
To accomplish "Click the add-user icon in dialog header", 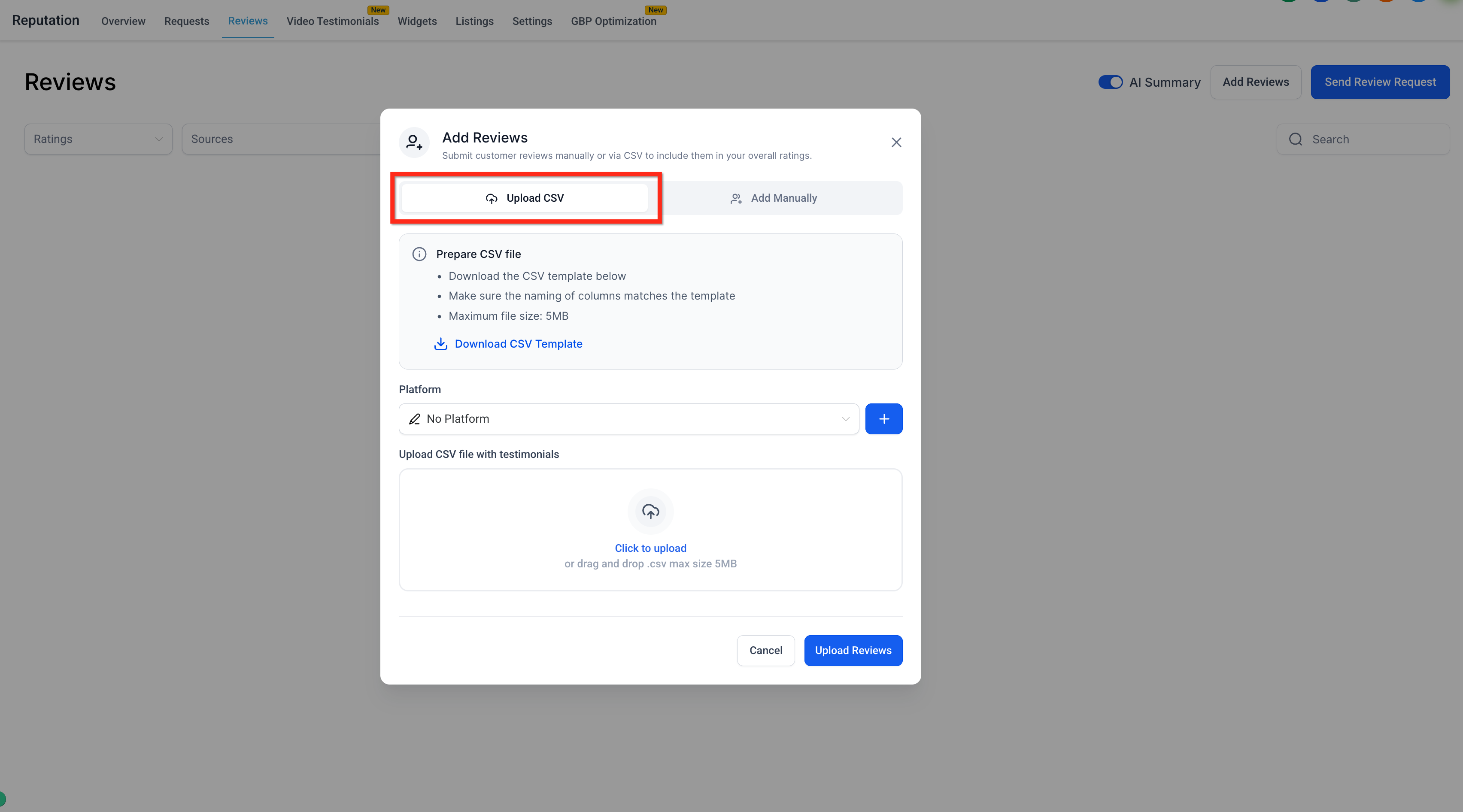I will click(414, 142).
